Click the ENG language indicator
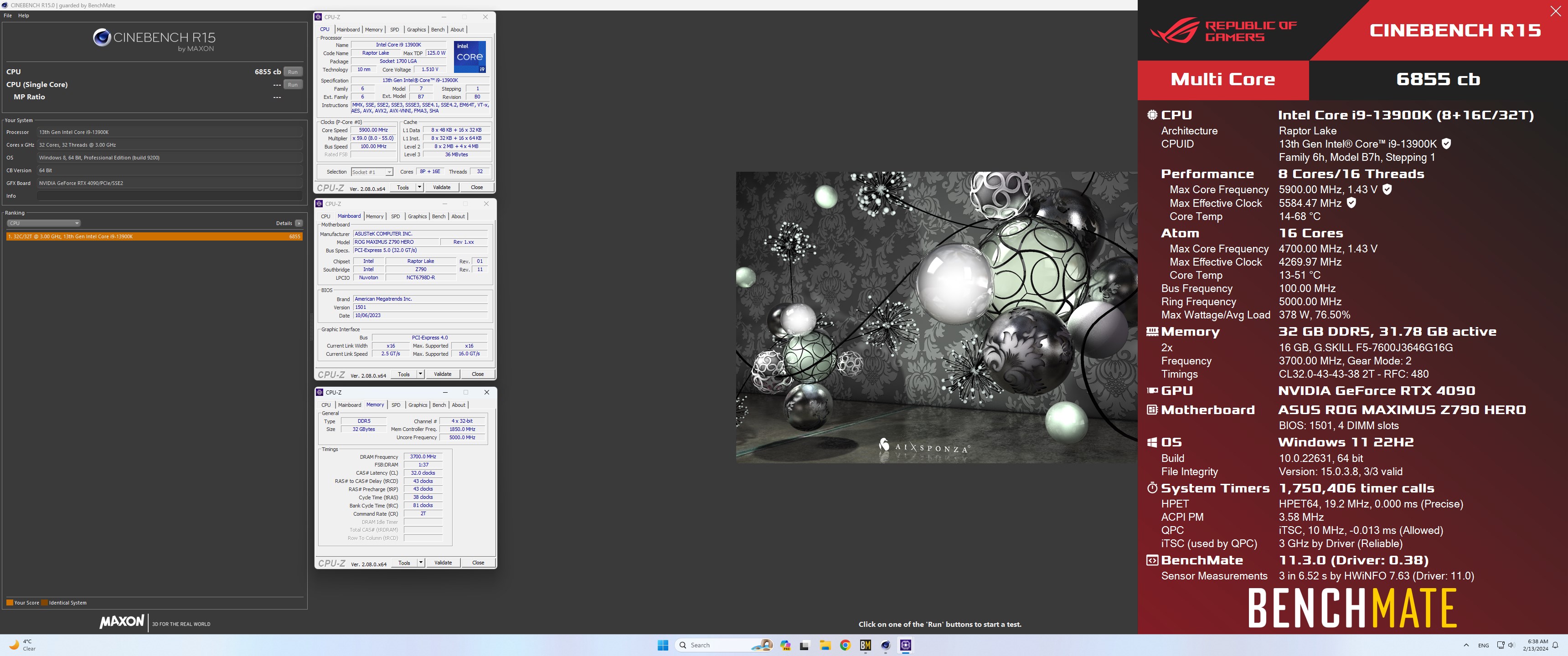1568x656 pixels. tap(1483, 646)
